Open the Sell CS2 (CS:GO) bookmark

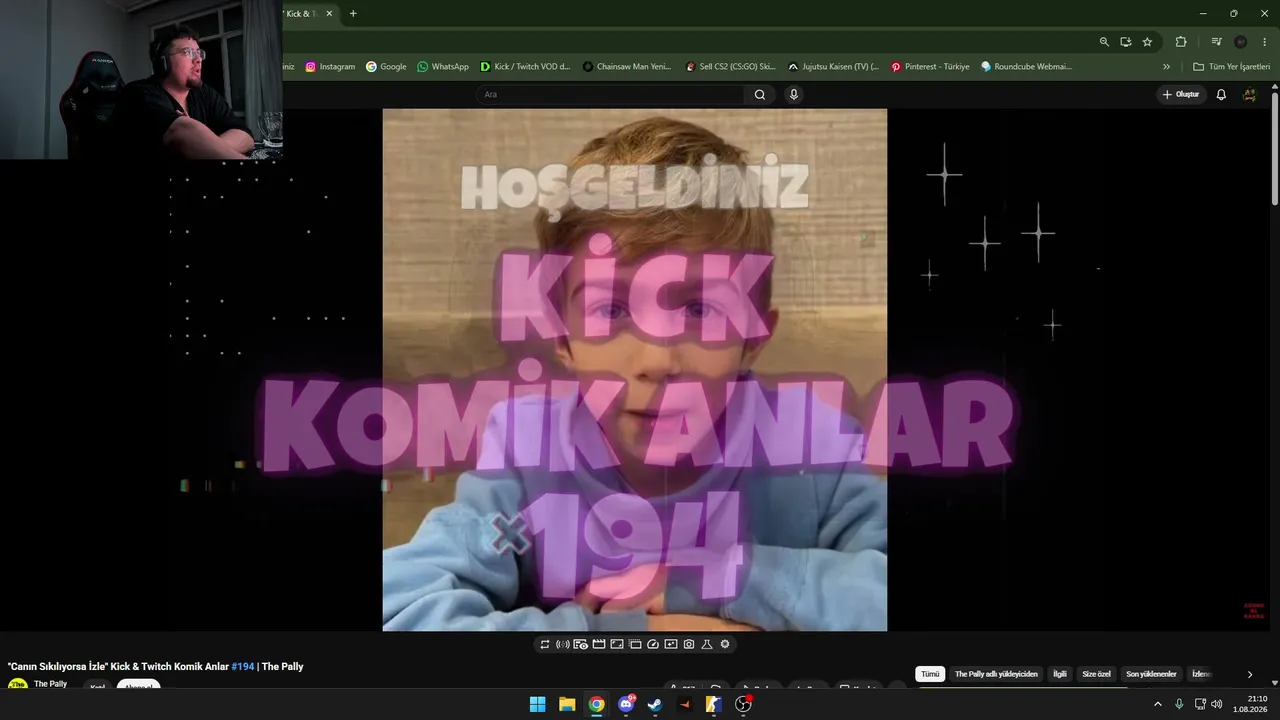pyautogui.click(x=730, y=67)
